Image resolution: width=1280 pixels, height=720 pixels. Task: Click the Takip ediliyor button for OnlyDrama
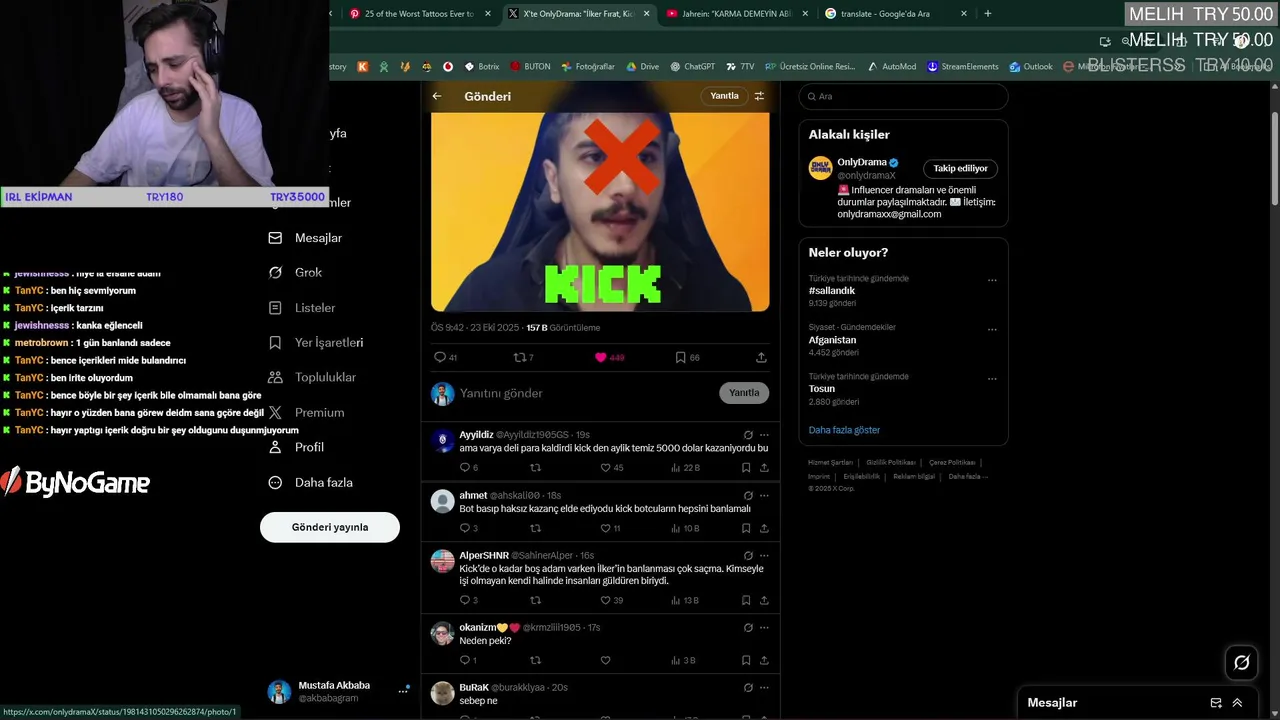coord(960,168)
